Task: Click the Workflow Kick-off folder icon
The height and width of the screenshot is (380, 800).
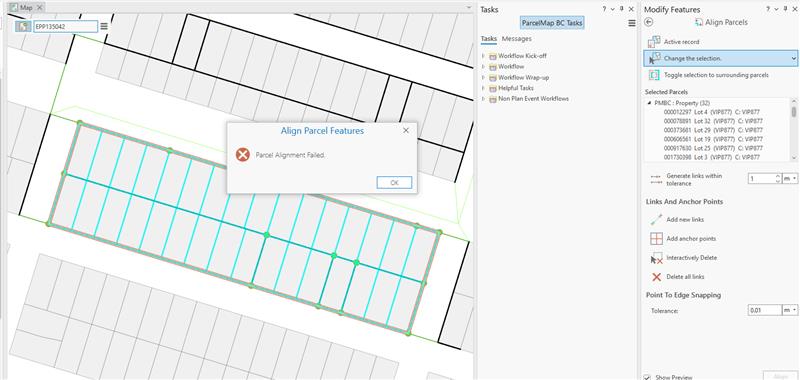Action: [x=492, y=56]
